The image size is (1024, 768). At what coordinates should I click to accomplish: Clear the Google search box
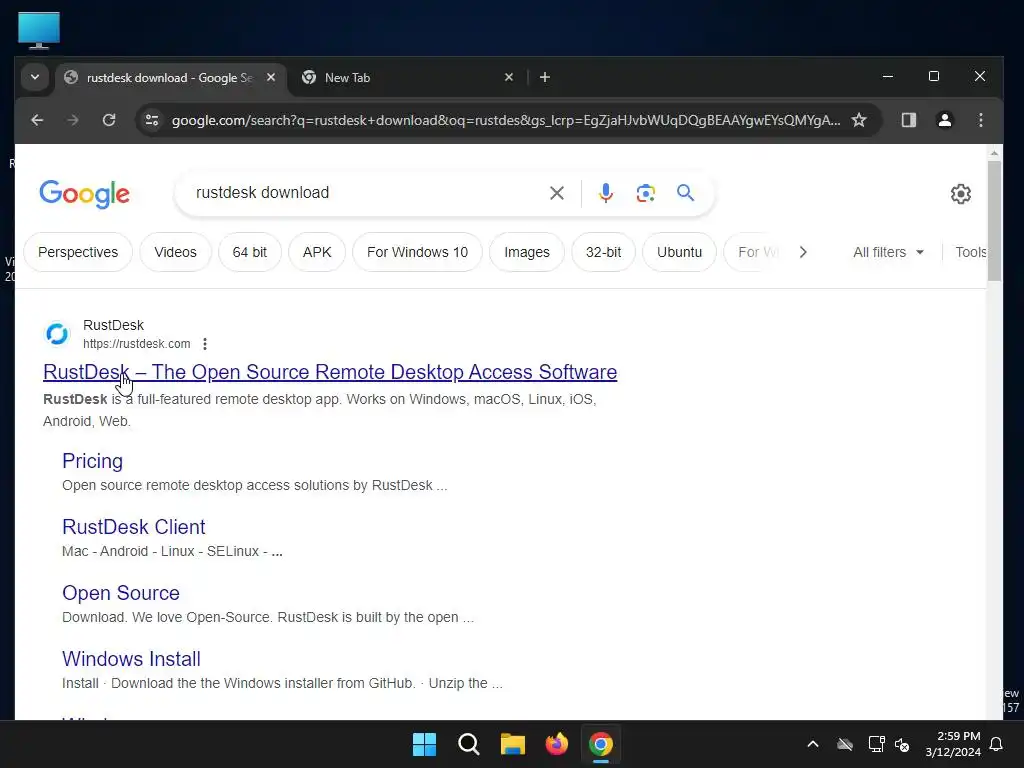click(x=556, y=193)
